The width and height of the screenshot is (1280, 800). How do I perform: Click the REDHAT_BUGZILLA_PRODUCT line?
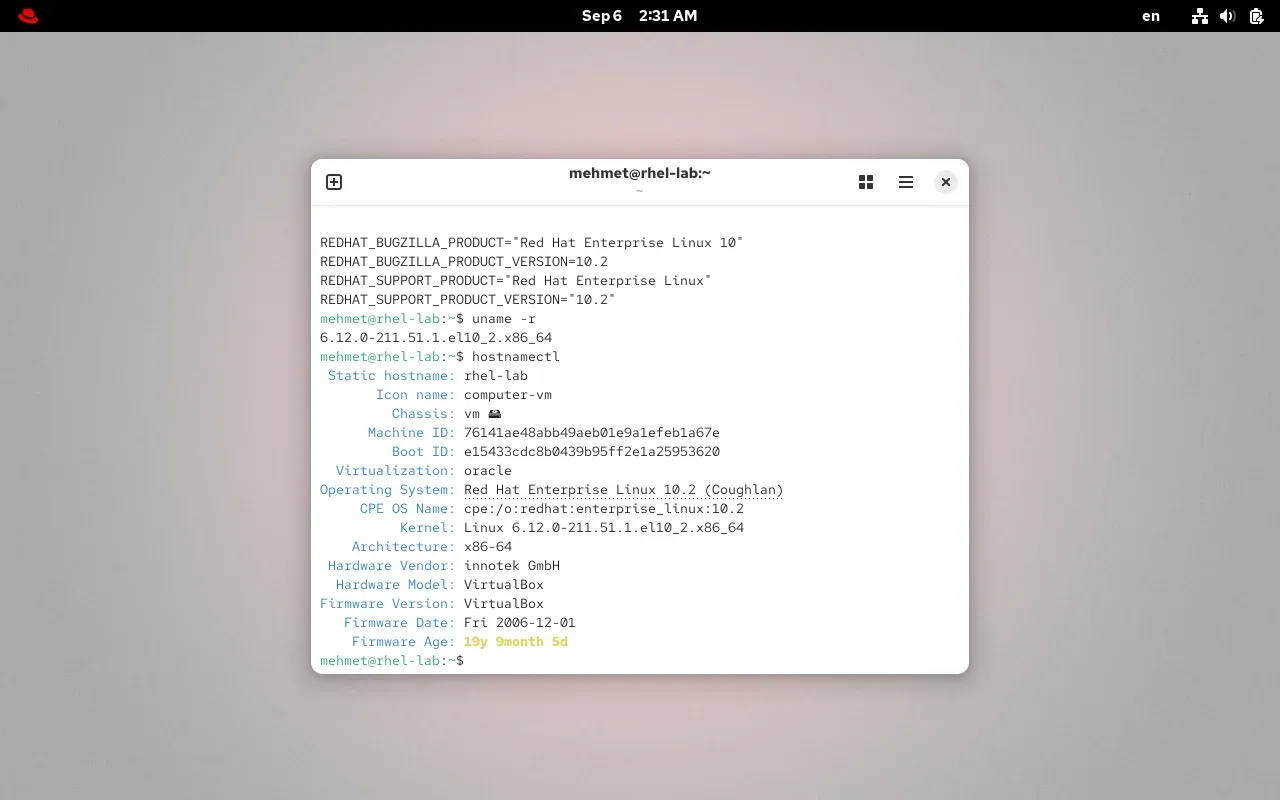point(532,243)
